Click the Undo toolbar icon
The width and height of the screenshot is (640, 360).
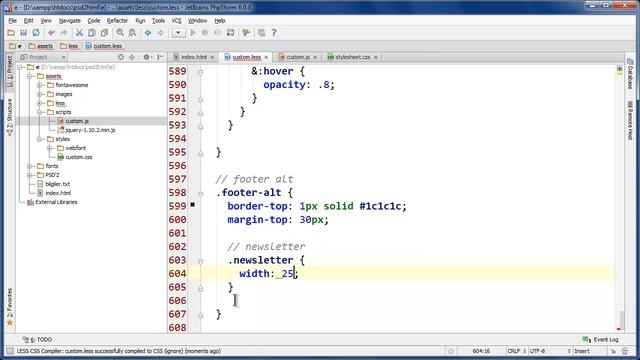click(51, 33)
